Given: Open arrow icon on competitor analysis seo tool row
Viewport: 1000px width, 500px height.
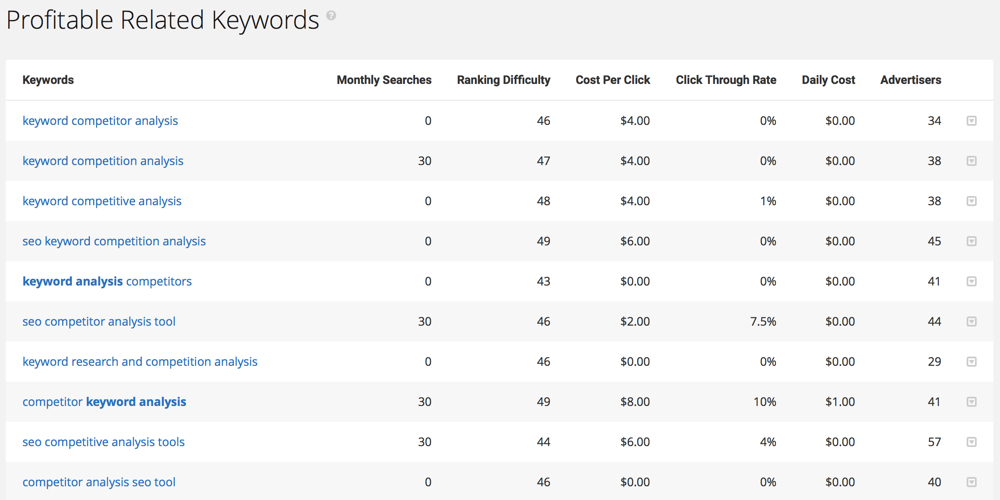Looking at the screenshot, I should [x=971, y=482].
